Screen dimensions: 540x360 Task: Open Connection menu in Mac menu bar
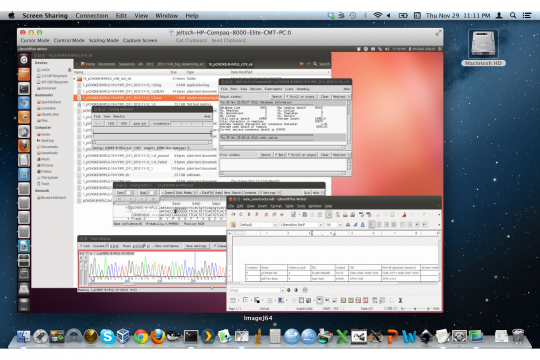click(92, 16)
